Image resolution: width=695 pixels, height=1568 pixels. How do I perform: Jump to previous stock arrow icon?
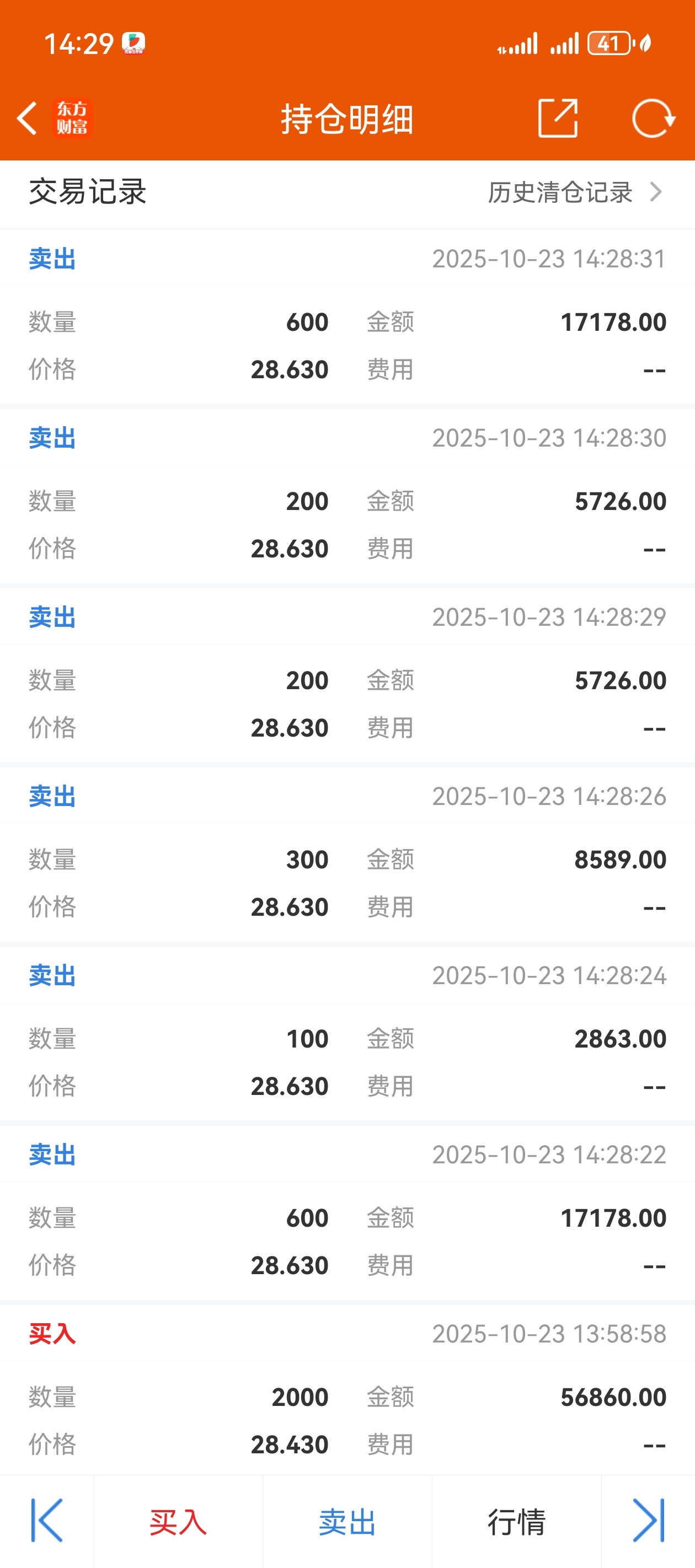click(47, 1521)
